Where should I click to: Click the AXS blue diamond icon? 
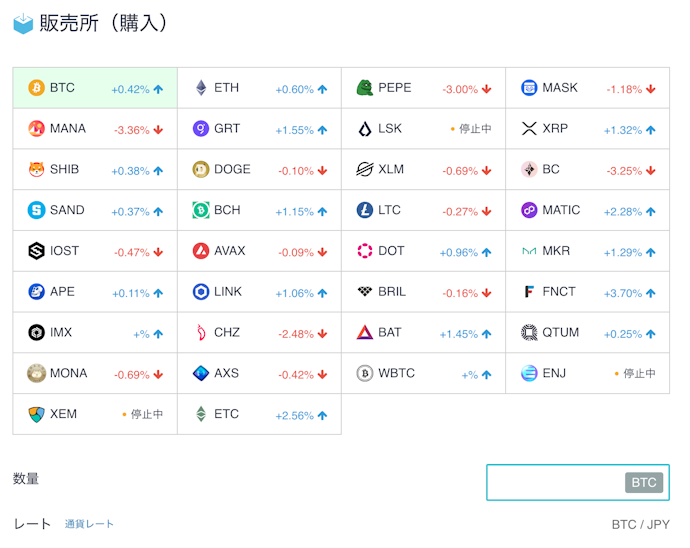201,373
